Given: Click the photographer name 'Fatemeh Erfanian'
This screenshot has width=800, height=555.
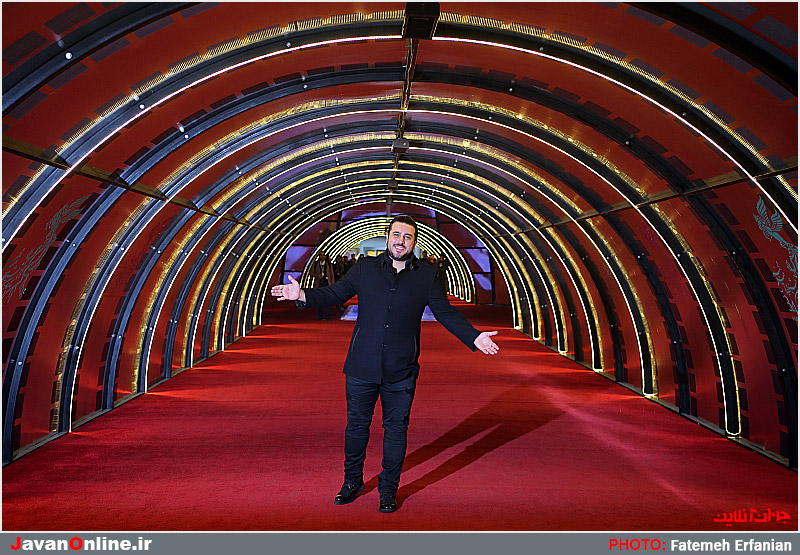Looking at the screenshot, I should (731, 545).
